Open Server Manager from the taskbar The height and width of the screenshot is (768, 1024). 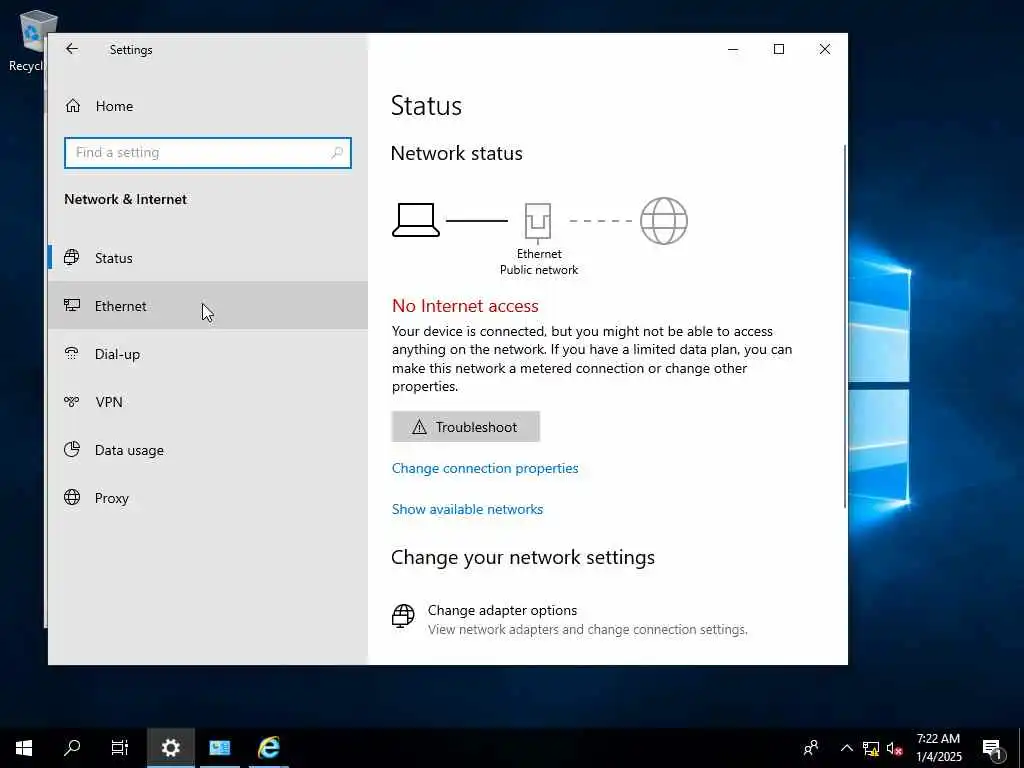tap(219, 748)
